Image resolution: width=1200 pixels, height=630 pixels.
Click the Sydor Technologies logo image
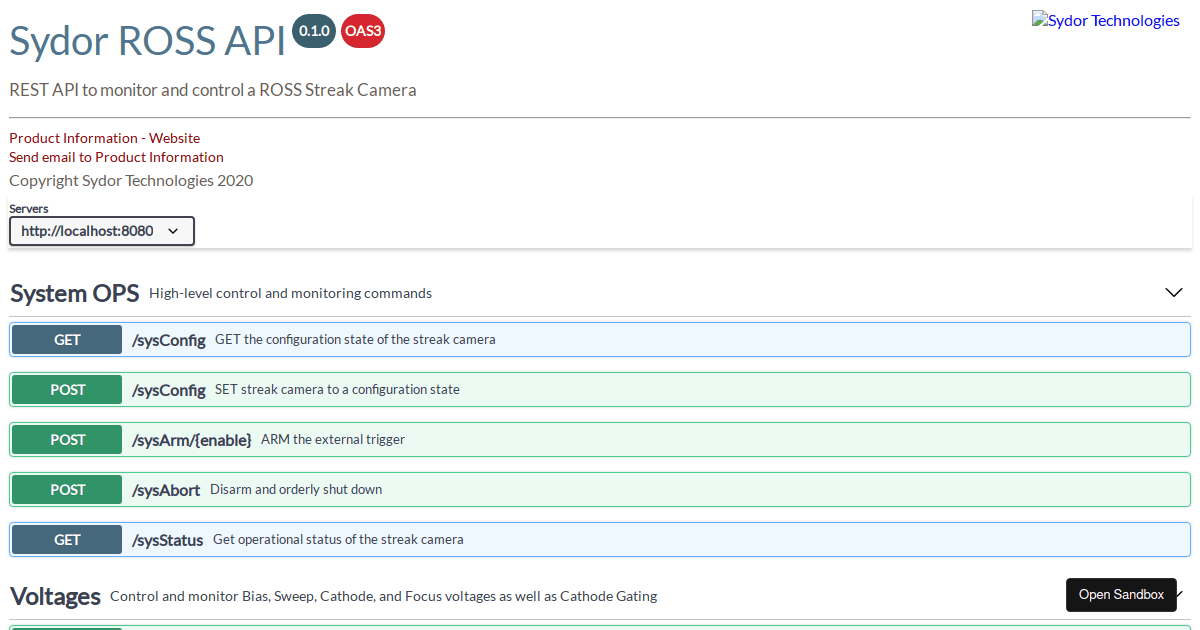coord(1105,18)
